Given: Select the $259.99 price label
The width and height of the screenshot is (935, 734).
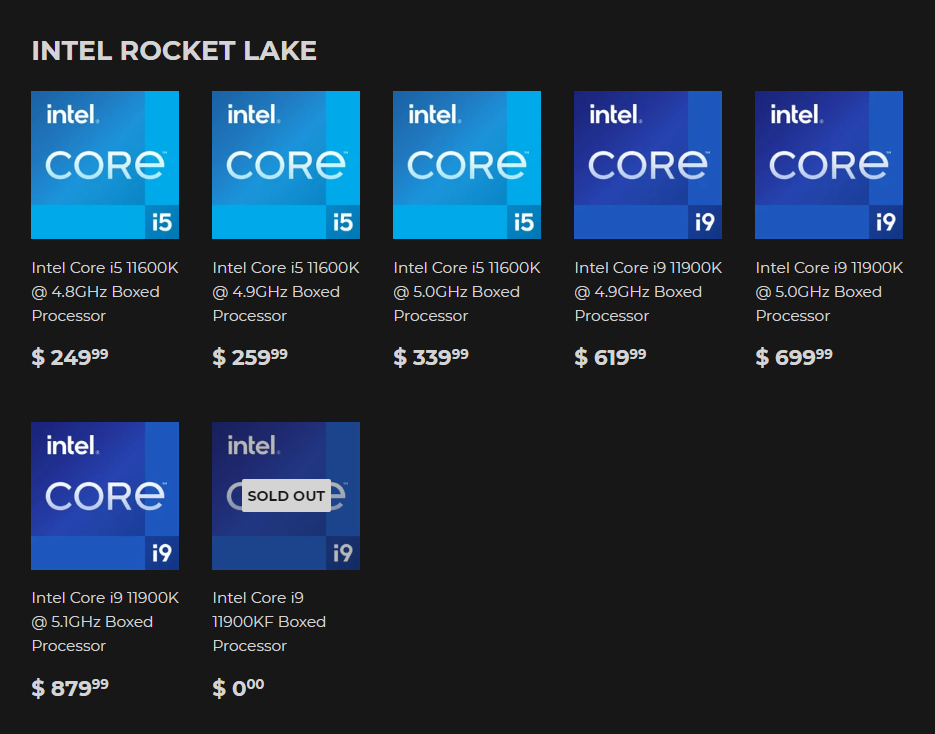Looking at the screenshot, I should tap(250, 357).
